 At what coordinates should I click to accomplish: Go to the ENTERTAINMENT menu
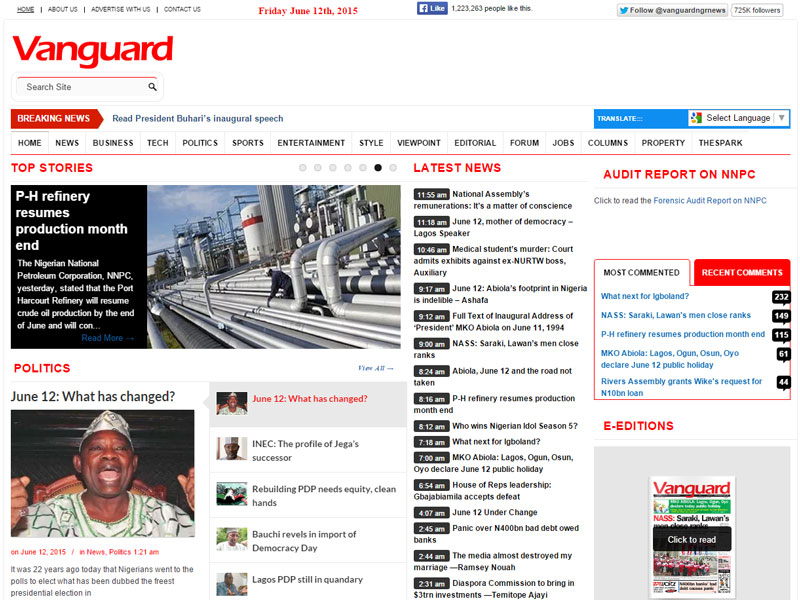[311, 143]
